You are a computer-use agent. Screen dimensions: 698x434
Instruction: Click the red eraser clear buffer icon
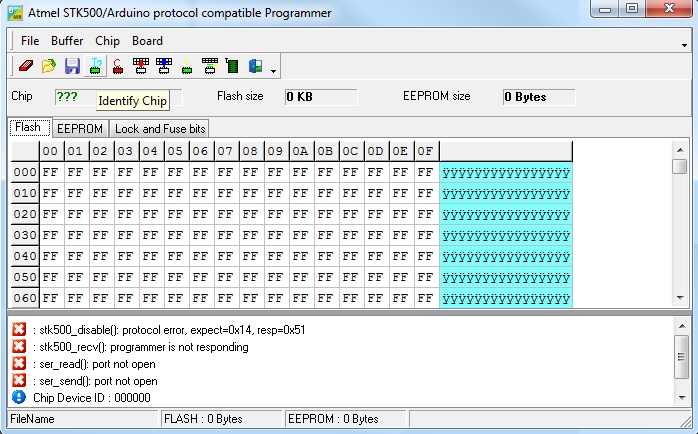tap(26, 66)
